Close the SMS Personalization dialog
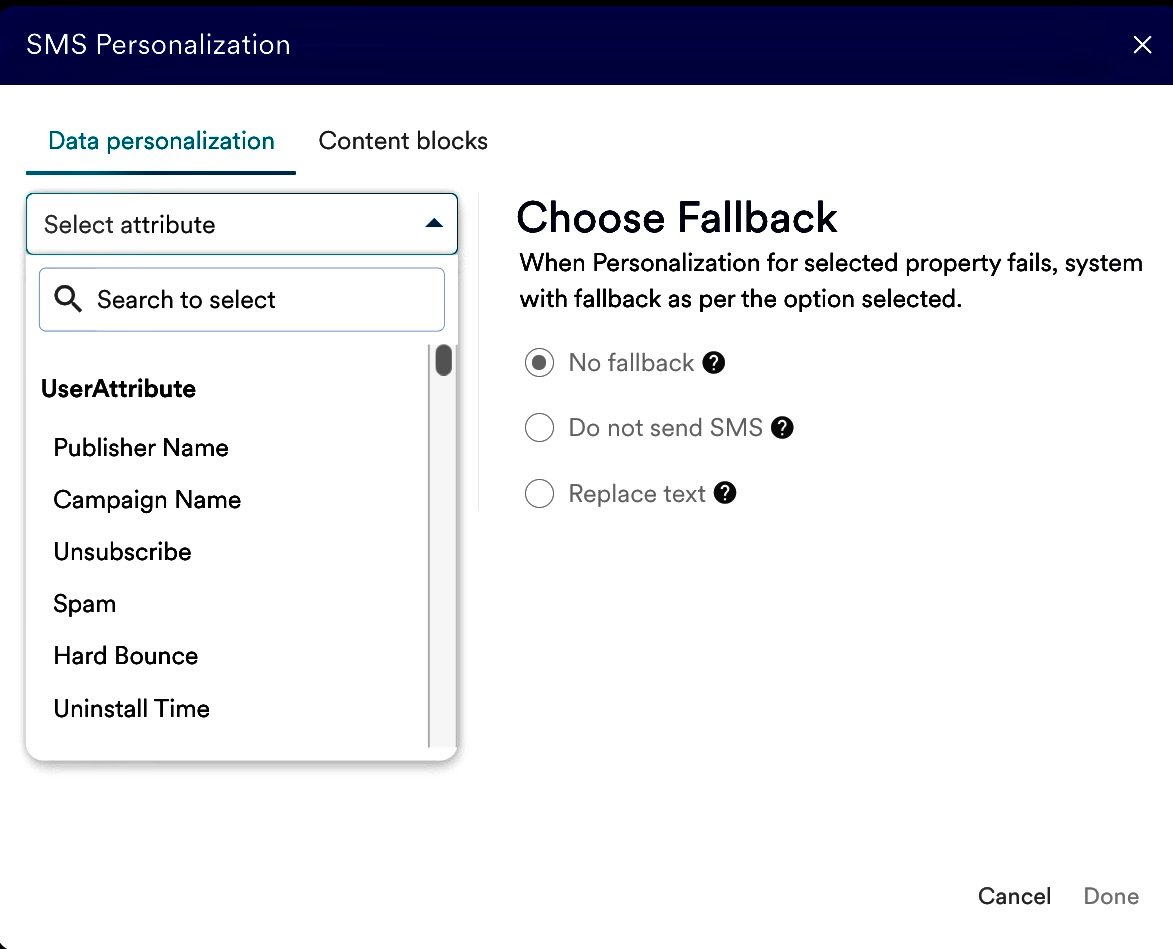 point(1142,45)
